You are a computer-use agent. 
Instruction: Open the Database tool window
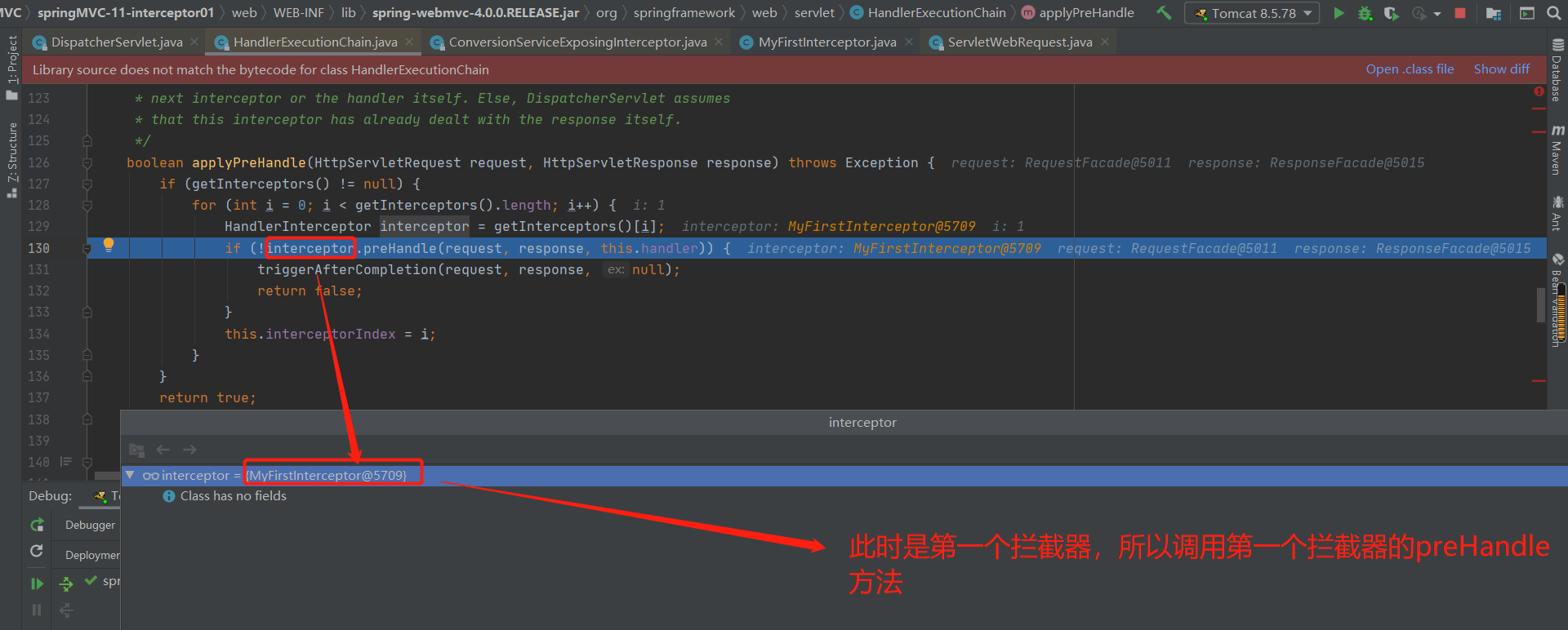click(1557, 70)
